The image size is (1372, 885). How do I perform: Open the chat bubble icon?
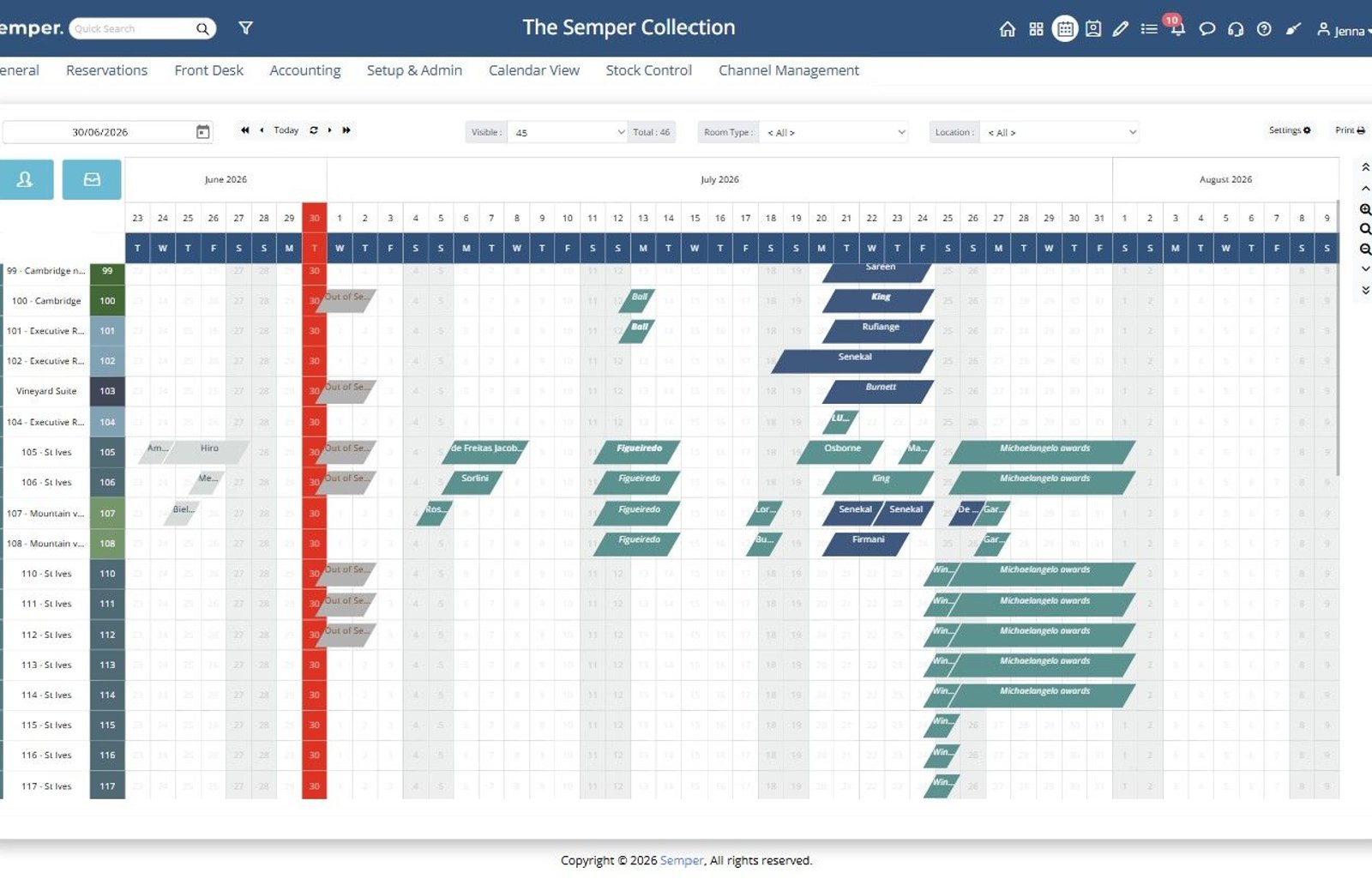tap(1207, 29)
